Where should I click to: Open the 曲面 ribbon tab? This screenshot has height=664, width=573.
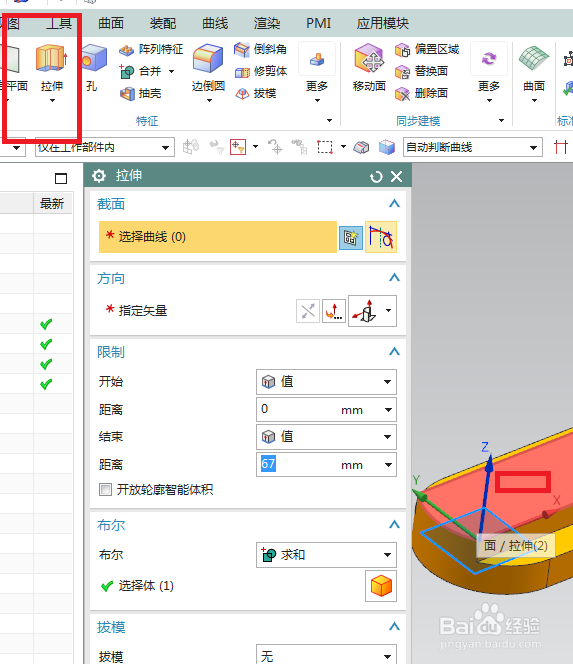[111, 23]
